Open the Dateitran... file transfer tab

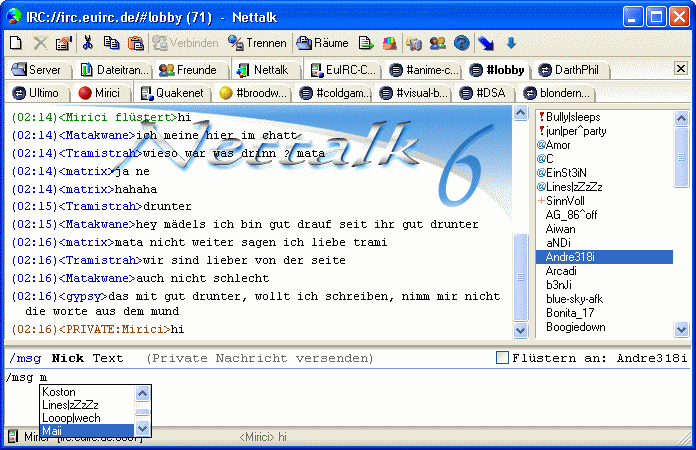[x=114, y=70]
